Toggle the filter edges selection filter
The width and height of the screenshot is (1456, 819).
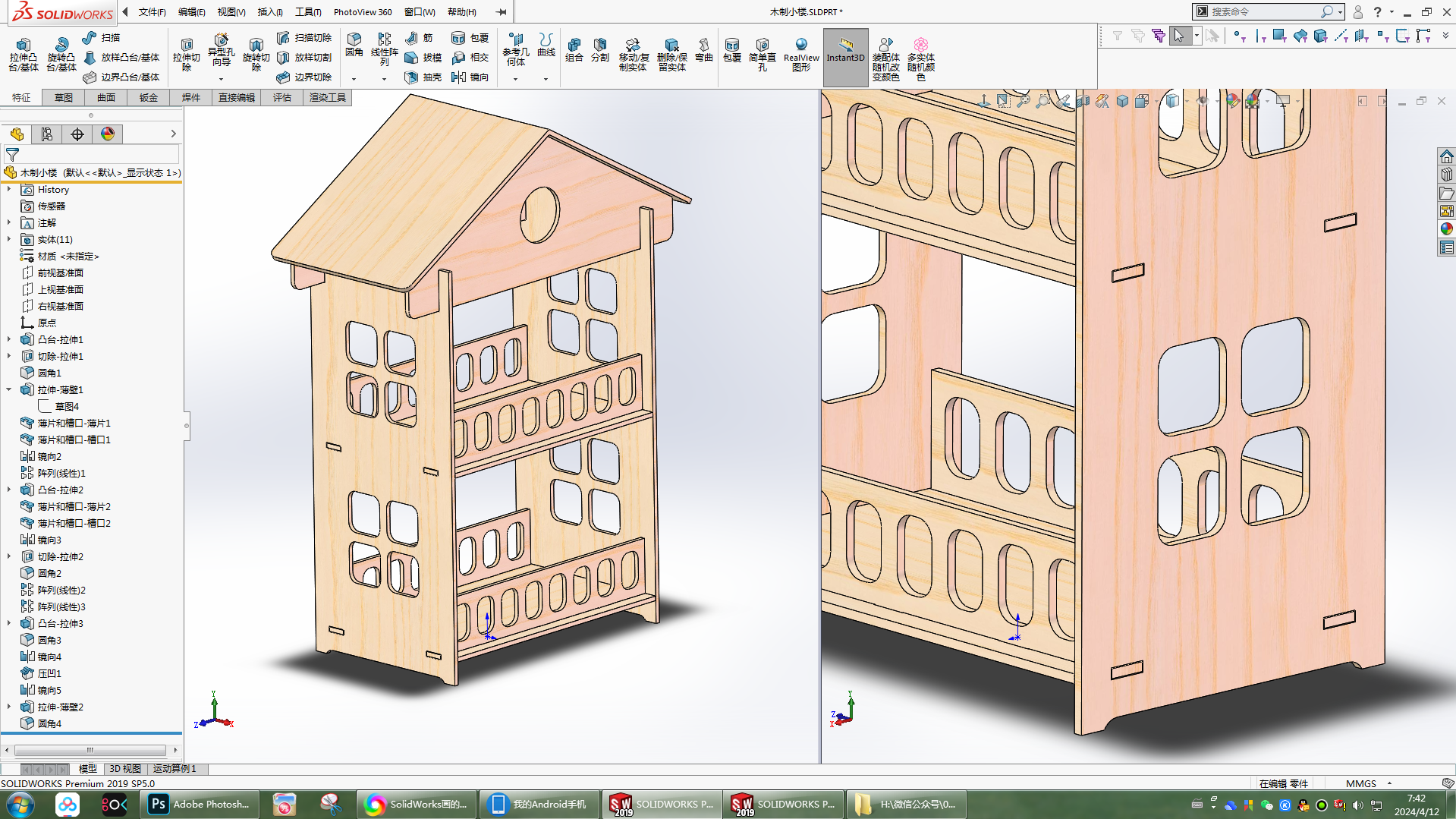[x=1260, y=36]
